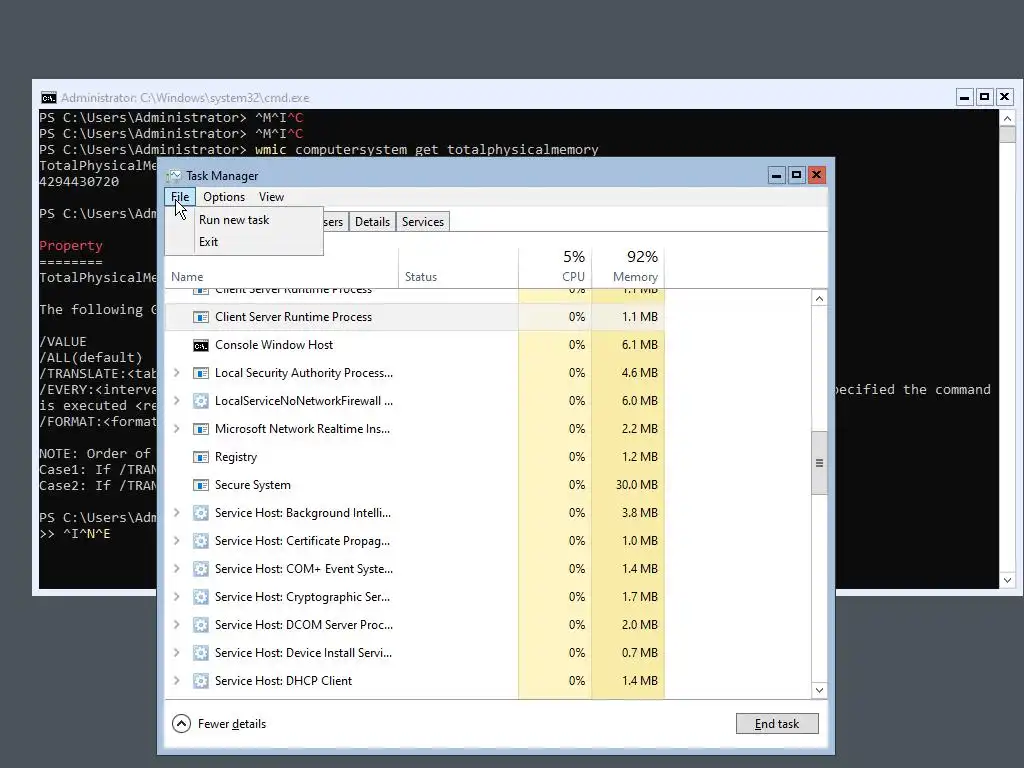The height and width of the screenshot is (768, 1024).
Task: Select the Secure System process name
Action: [x=253, y=485]
